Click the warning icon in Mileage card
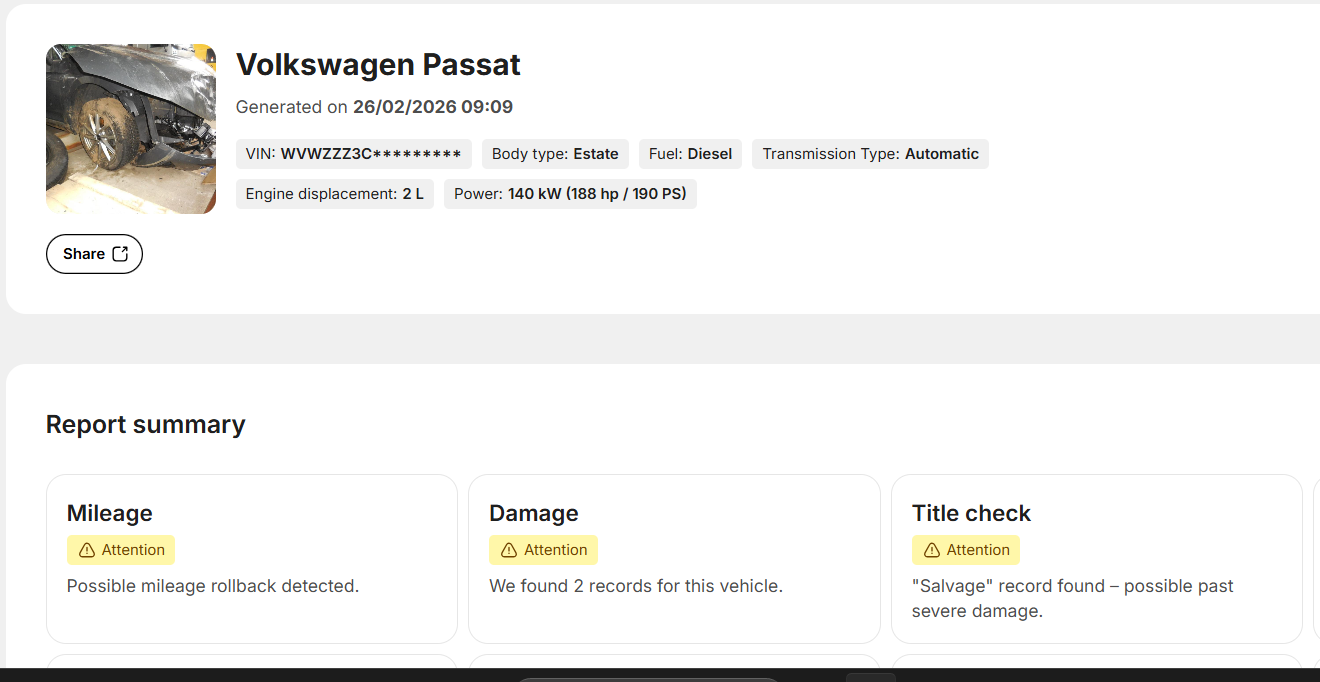The width and height of the screenshot is (1320, 682). [87, 550]
